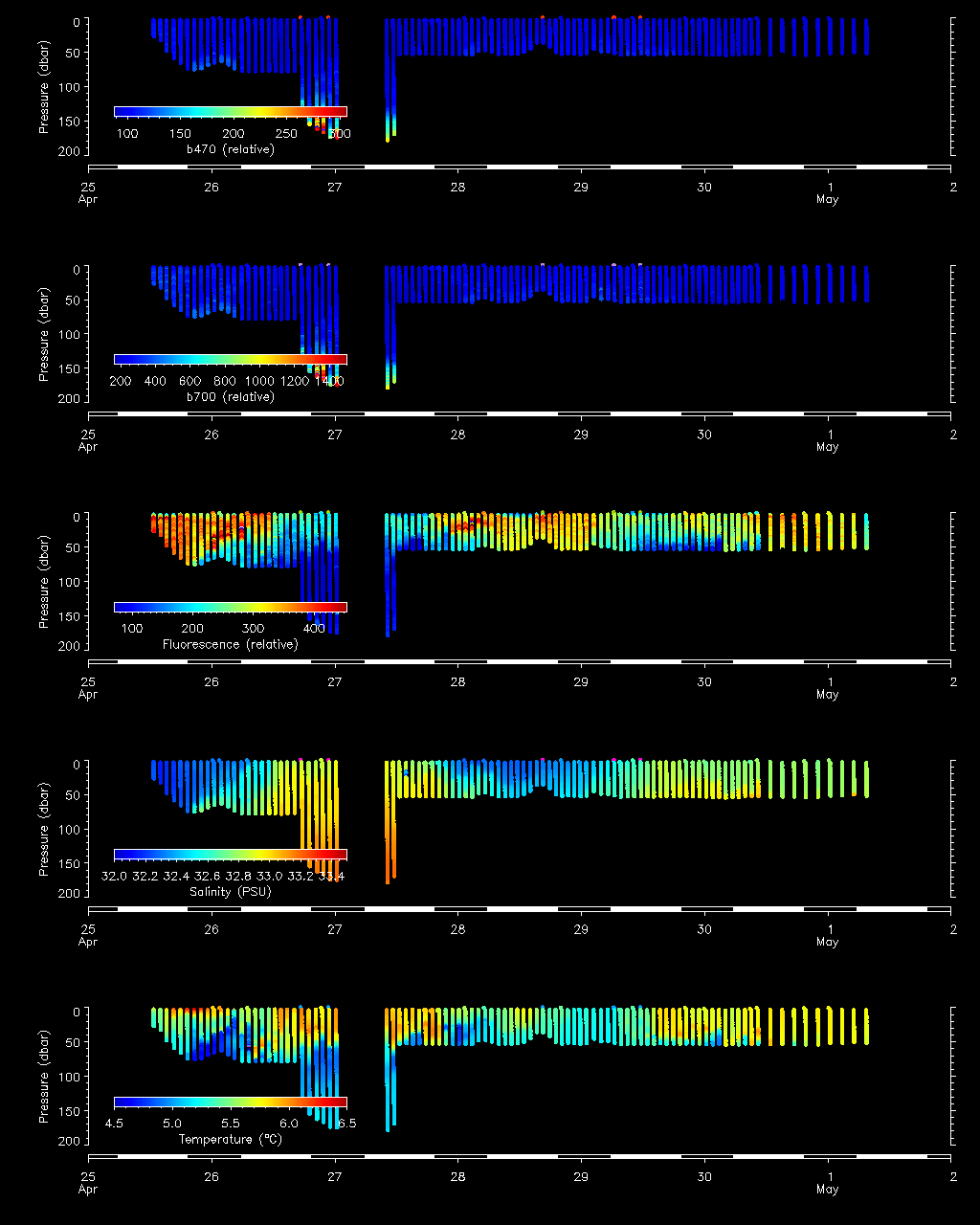Click the Salinity color scale bar
The image size is (980, 1225).
tap(230, 855)
